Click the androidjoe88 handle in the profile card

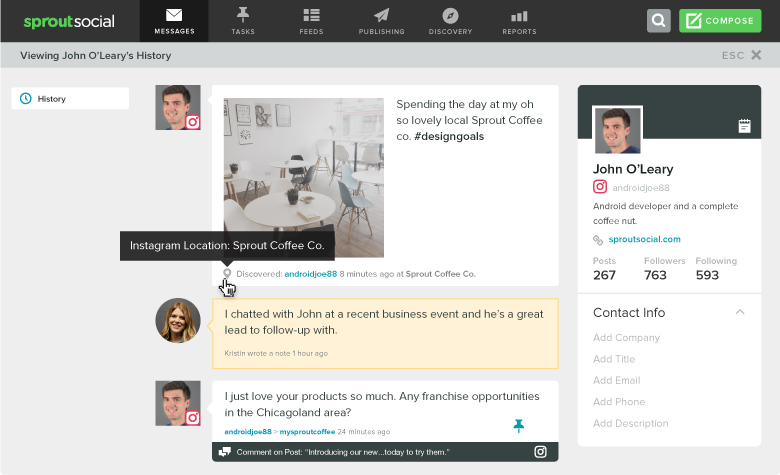point(641,188)
